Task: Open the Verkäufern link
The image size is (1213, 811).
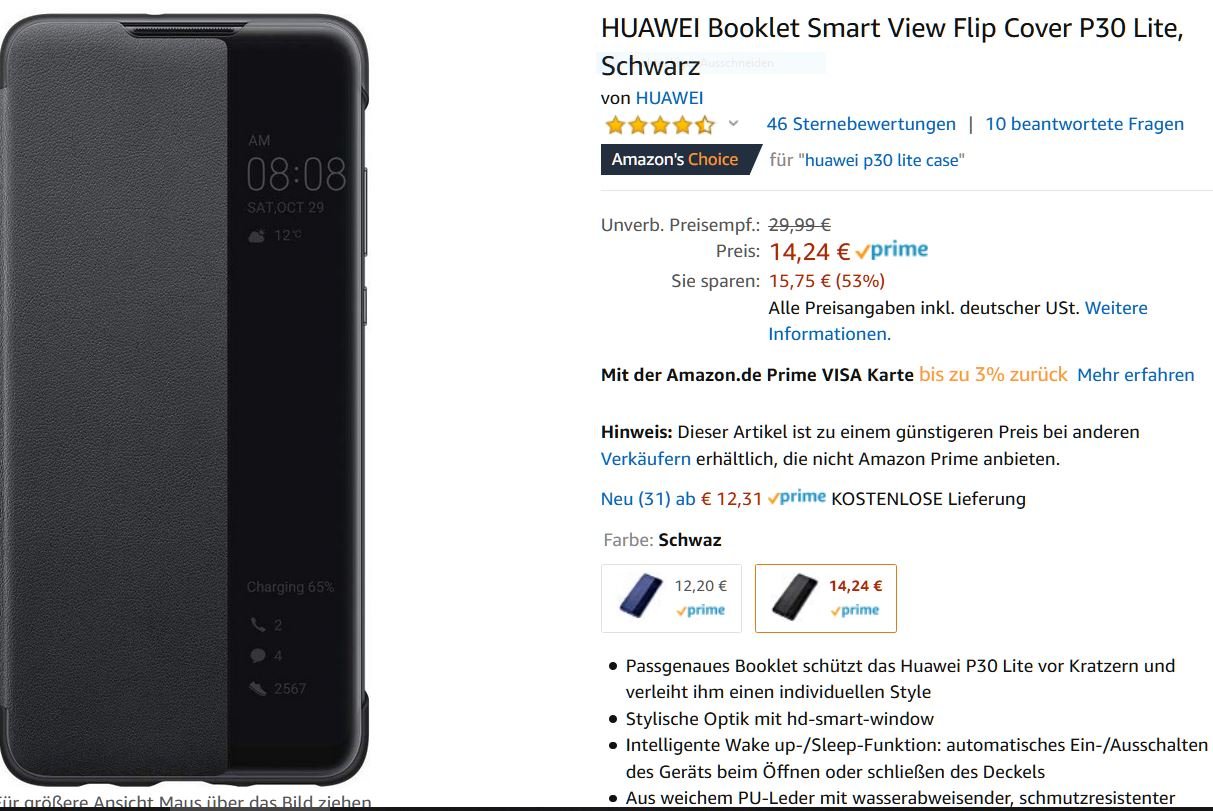Action: tap(645, 459)
